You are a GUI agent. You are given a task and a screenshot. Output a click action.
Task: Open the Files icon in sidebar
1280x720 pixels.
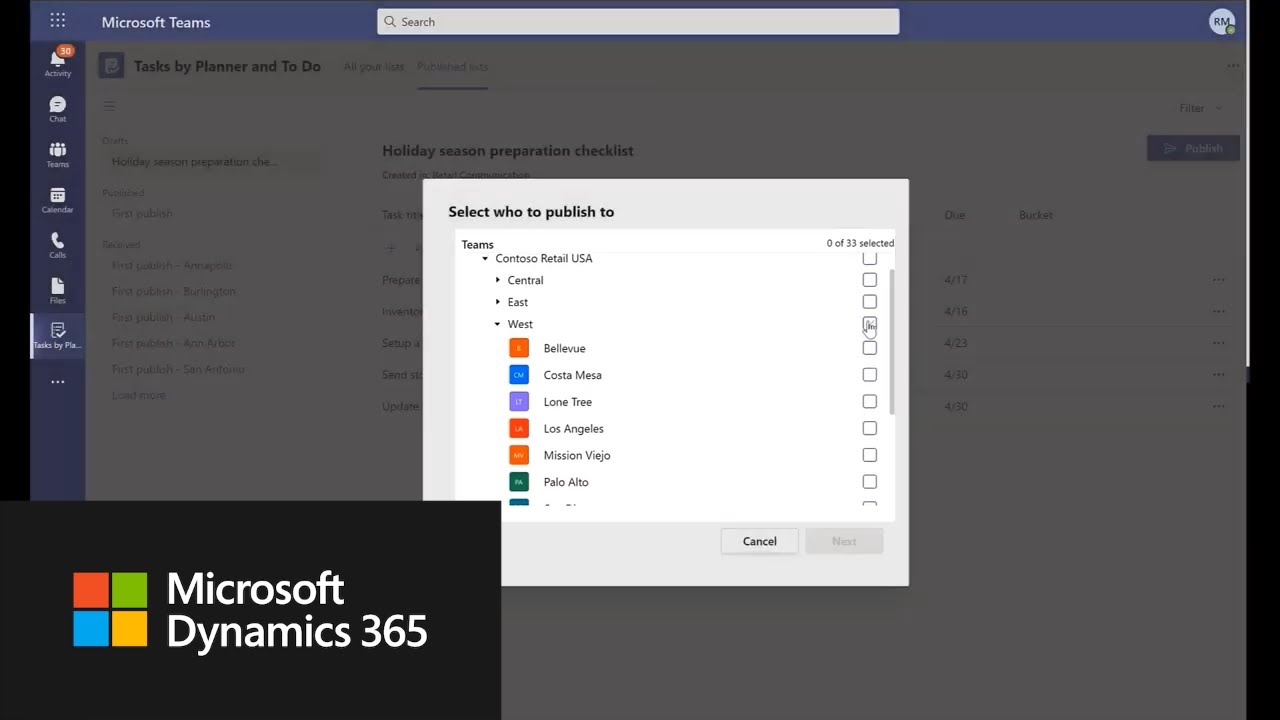click(58, 291)
